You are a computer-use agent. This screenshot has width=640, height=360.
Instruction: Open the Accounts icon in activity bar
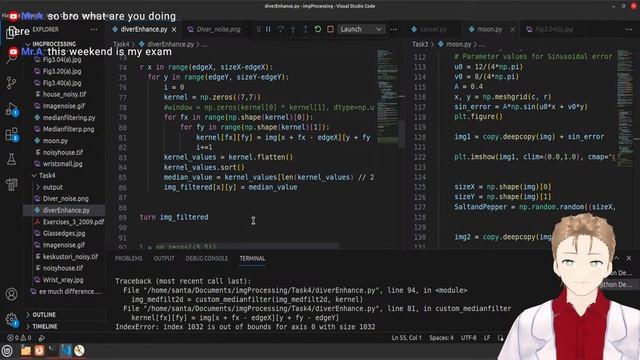pyautogui.click(x=11, y=294)
